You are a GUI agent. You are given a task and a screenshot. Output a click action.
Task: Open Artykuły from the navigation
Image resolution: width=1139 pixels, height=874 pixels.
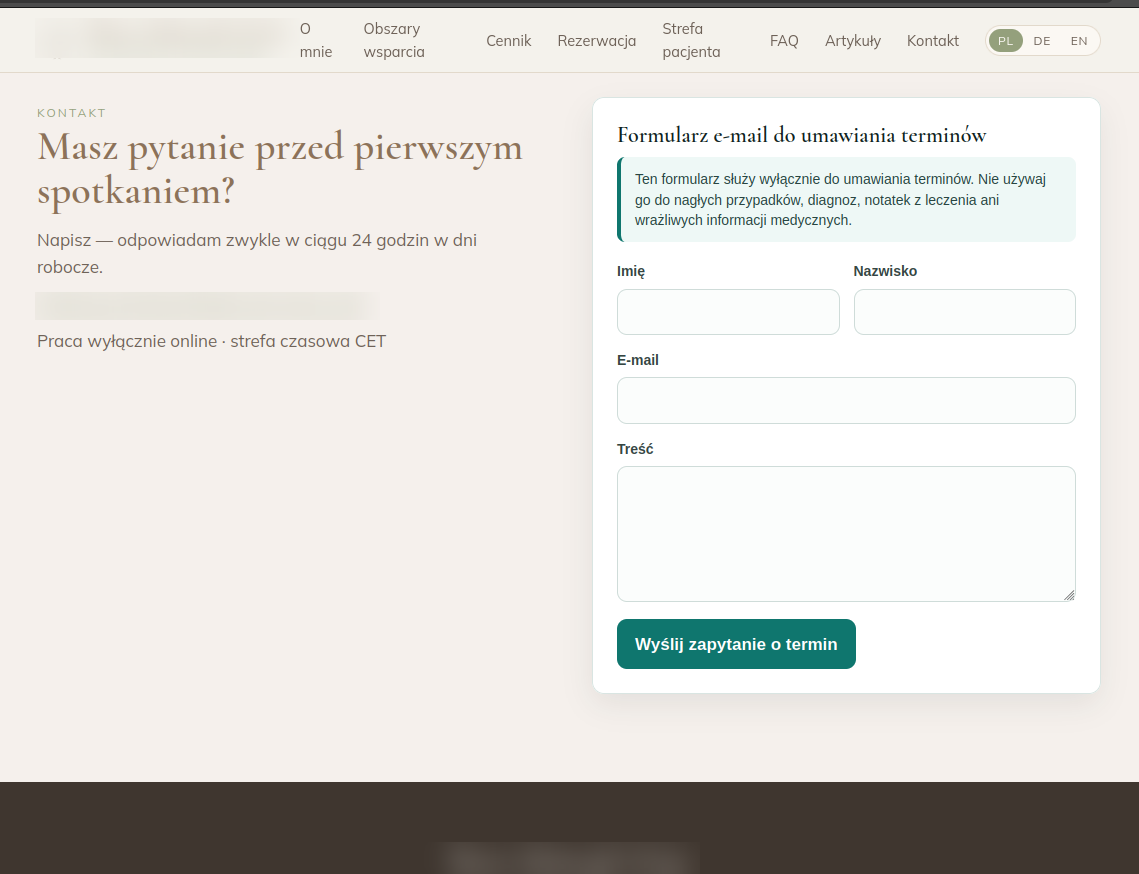[x=853, y=41]
